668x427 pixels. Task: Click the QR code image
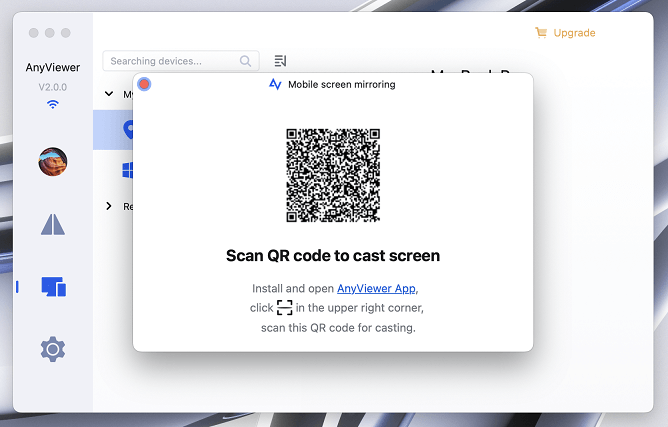[333, 175]
